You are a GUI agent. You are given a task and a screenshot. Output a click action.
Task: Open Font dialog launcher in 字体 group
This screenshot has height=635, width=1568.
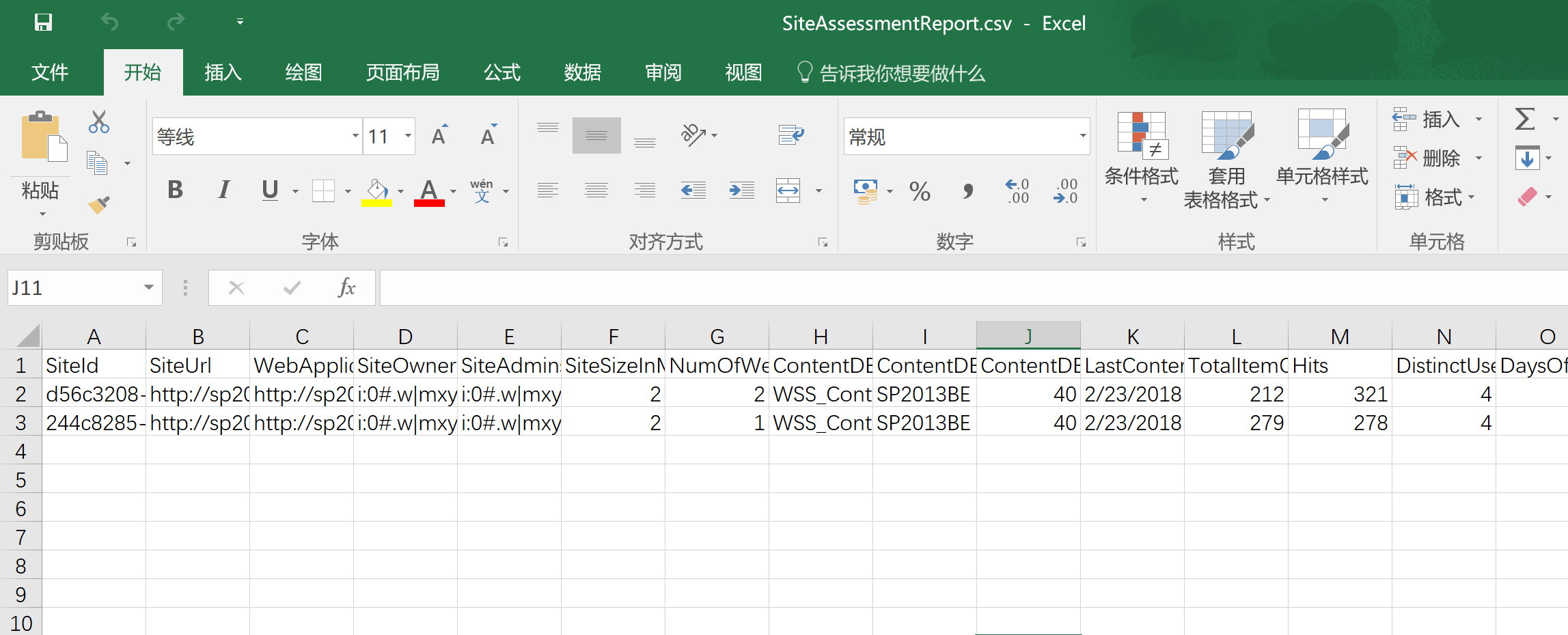[504, 242]
